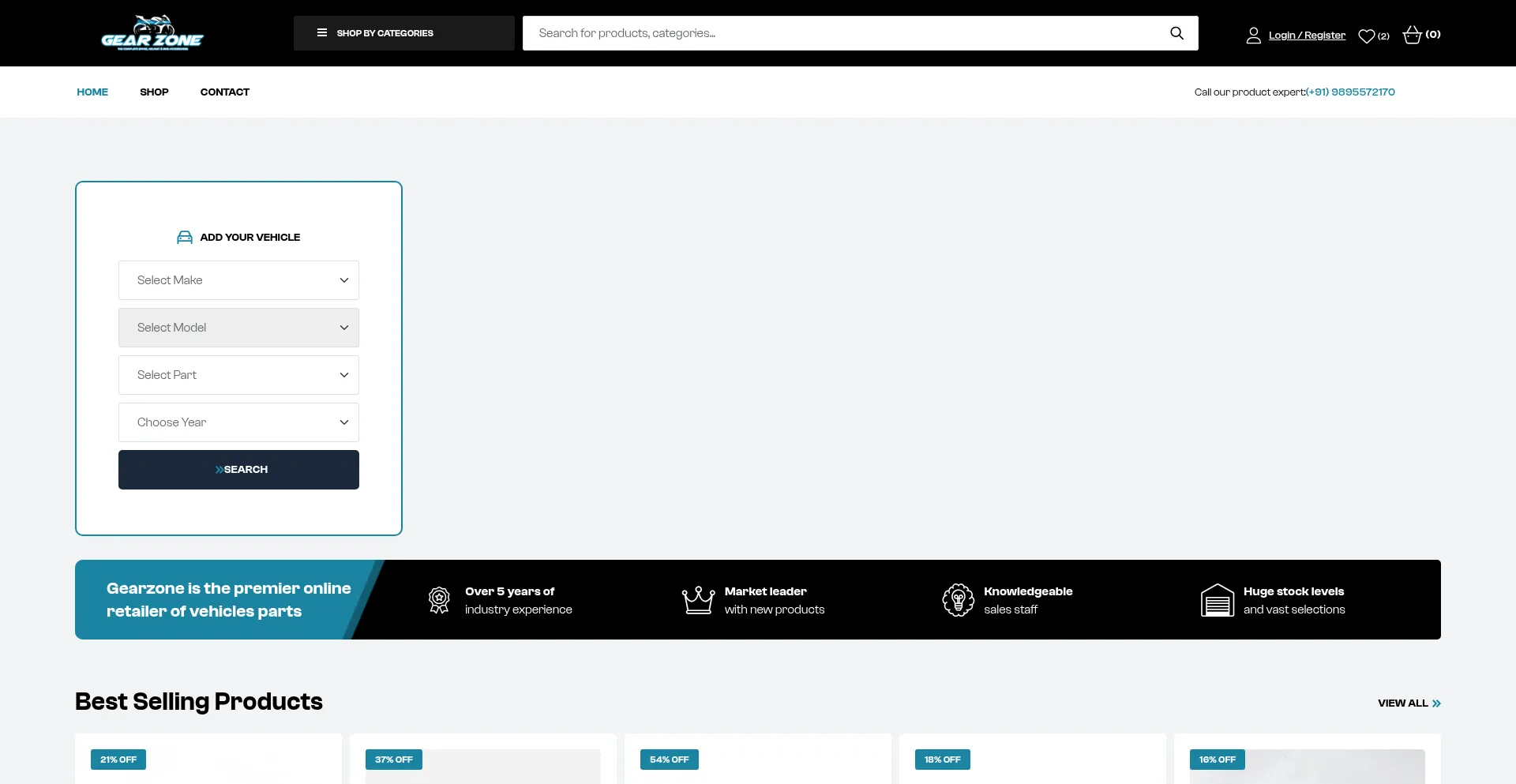Click the crown Market leader icon
This screenshot has height=784, width=1516.
(698, 600)
